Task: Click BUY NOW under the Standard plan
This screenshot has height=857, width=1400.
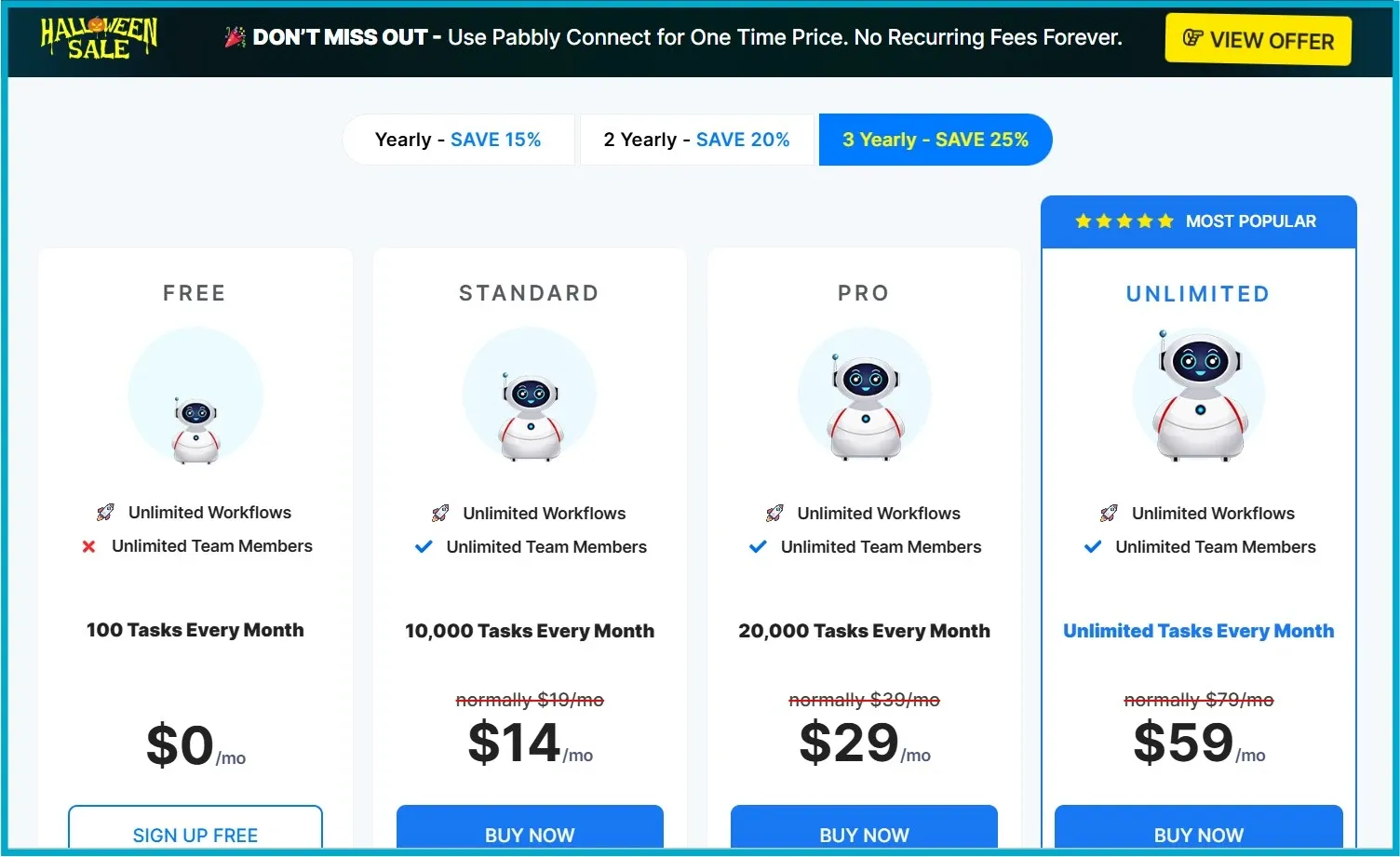Action: click(530, 835)
